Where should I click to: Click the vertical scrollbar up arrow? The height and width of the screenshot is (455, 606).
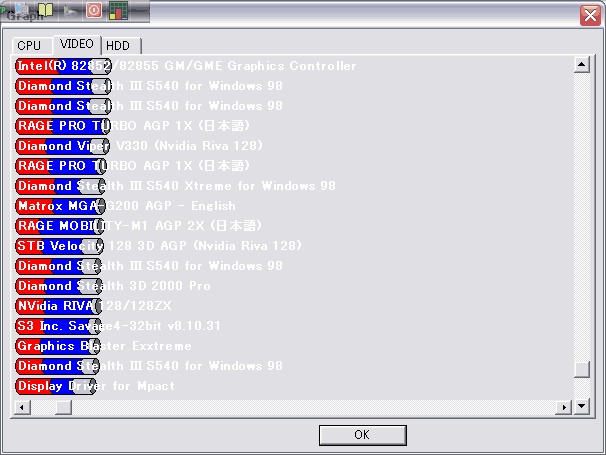coord(582,65)
